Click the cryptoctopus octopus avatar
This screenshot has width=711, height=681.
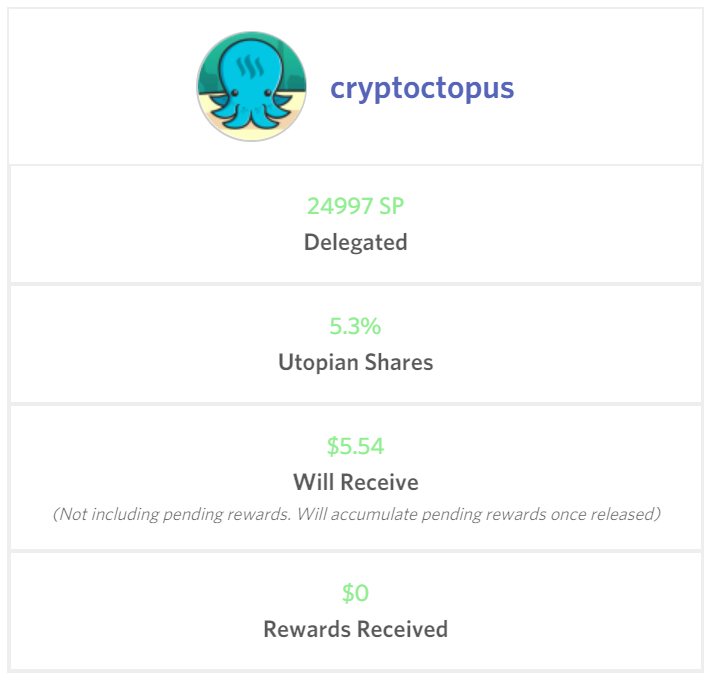coord(251,86)
